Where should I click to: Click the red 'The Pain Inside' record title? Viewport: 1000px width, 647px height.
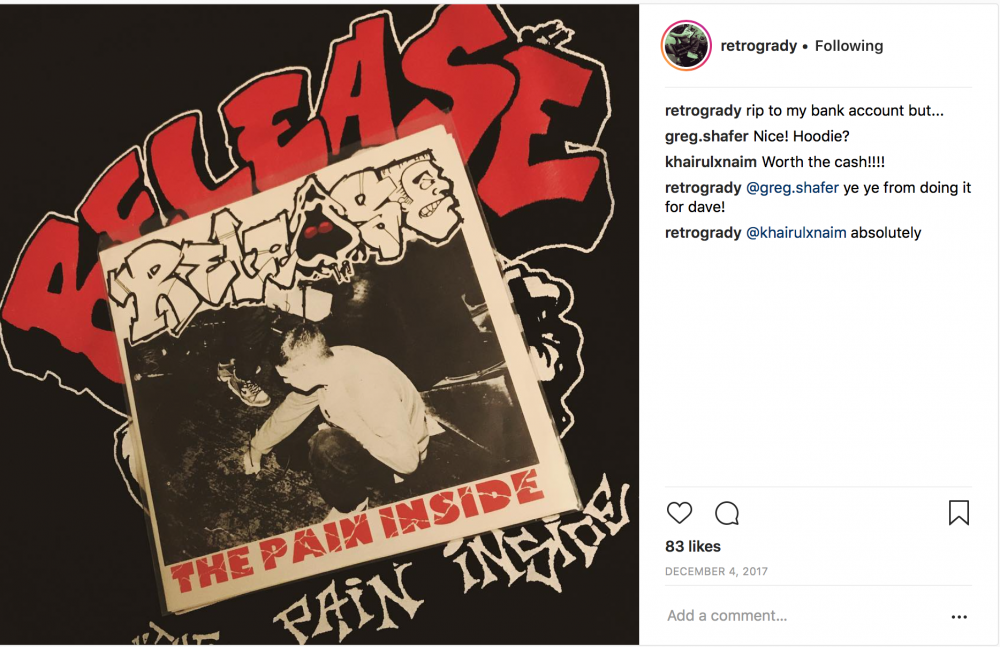click(357, 533)
